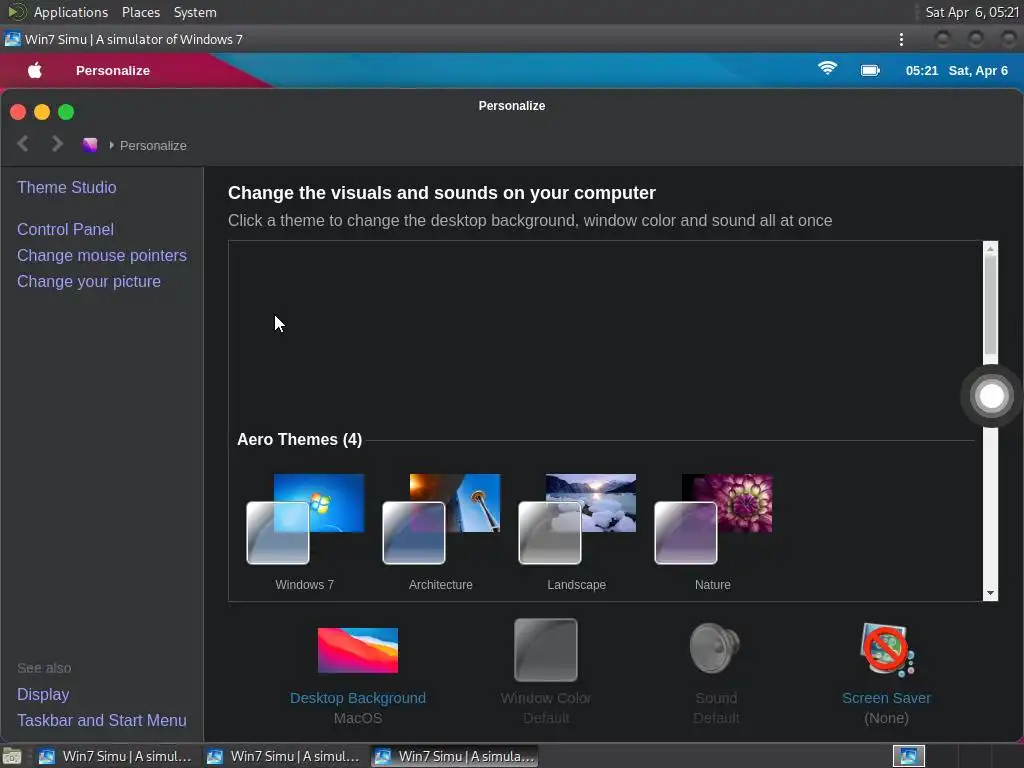This screenshot has width=1024, height=768.
Task: Go forward with the right arrow
Action: [x=57, y=144]
